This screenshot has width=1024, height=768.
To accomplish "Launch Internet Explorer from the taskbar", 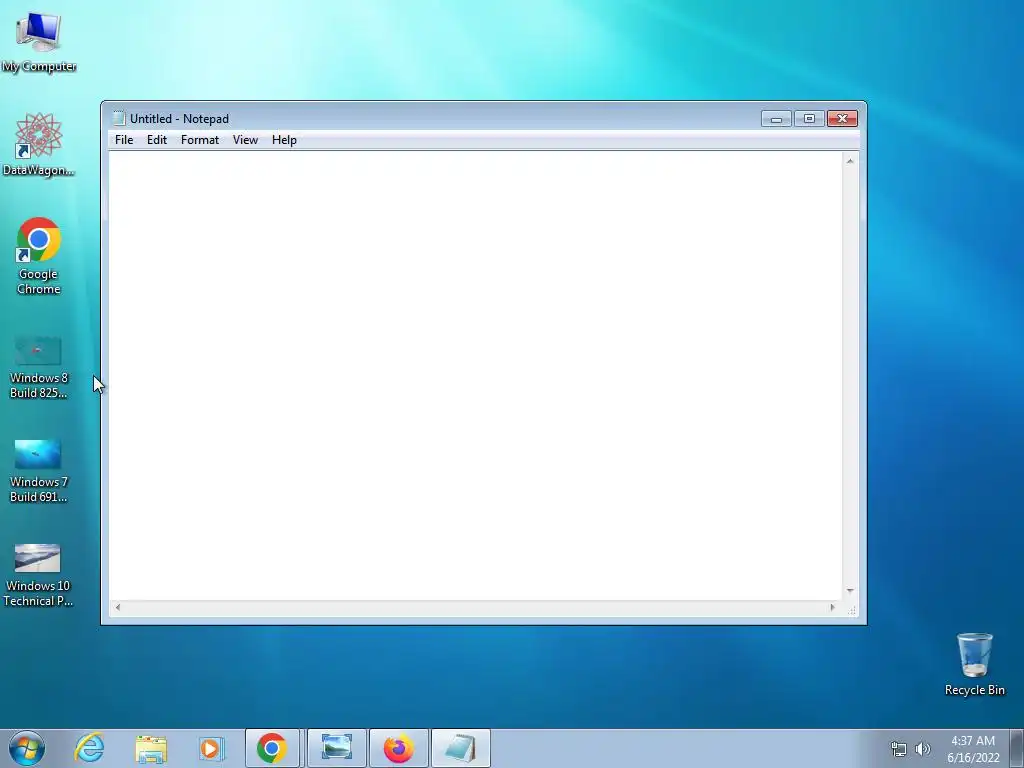I will [89, 748].
